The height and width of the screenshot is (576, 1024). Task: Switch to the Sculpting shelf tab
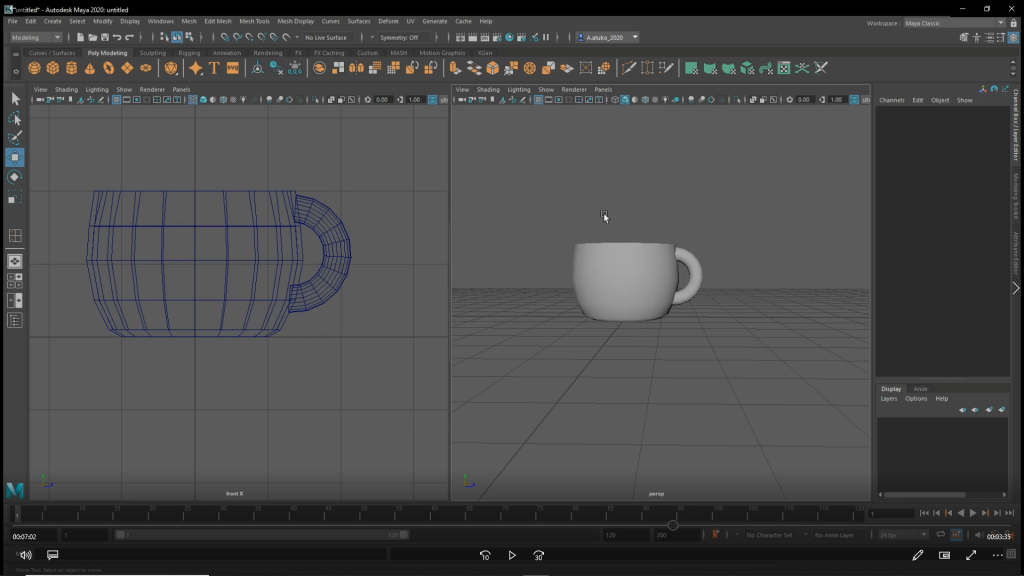(153, 53)
